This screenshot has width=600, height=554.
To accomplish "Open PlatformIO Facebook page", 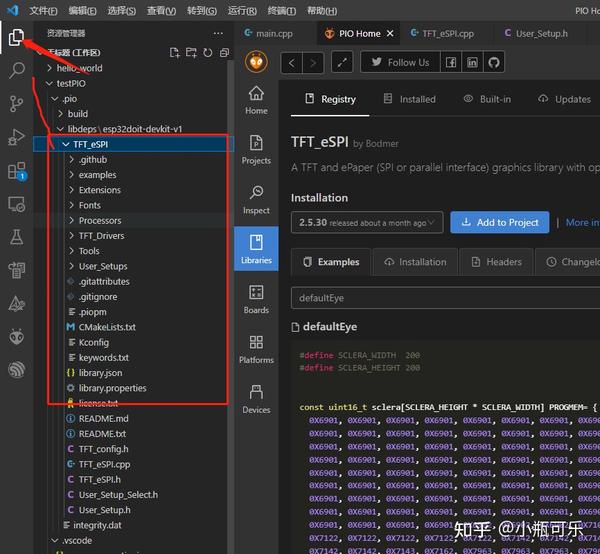I will (451, 62).
